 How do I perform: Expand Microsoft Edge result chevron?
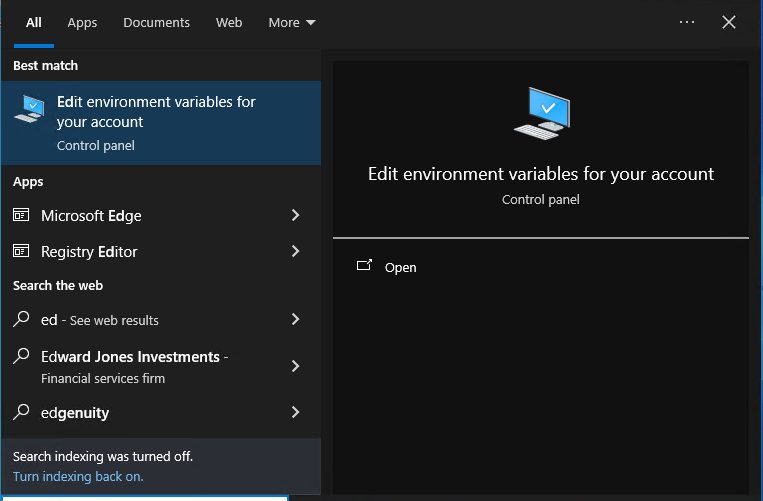tap(295, 215)
